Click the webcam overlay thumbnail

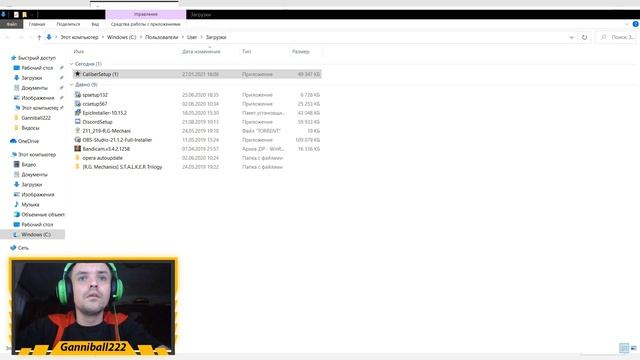[93, 306]
